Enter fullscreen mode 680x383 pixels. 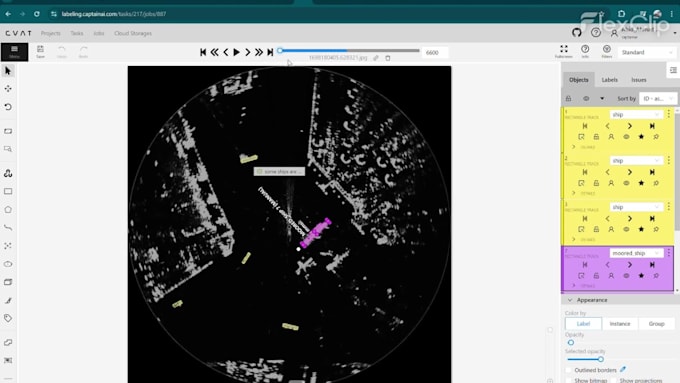click(x=564, y=51)
